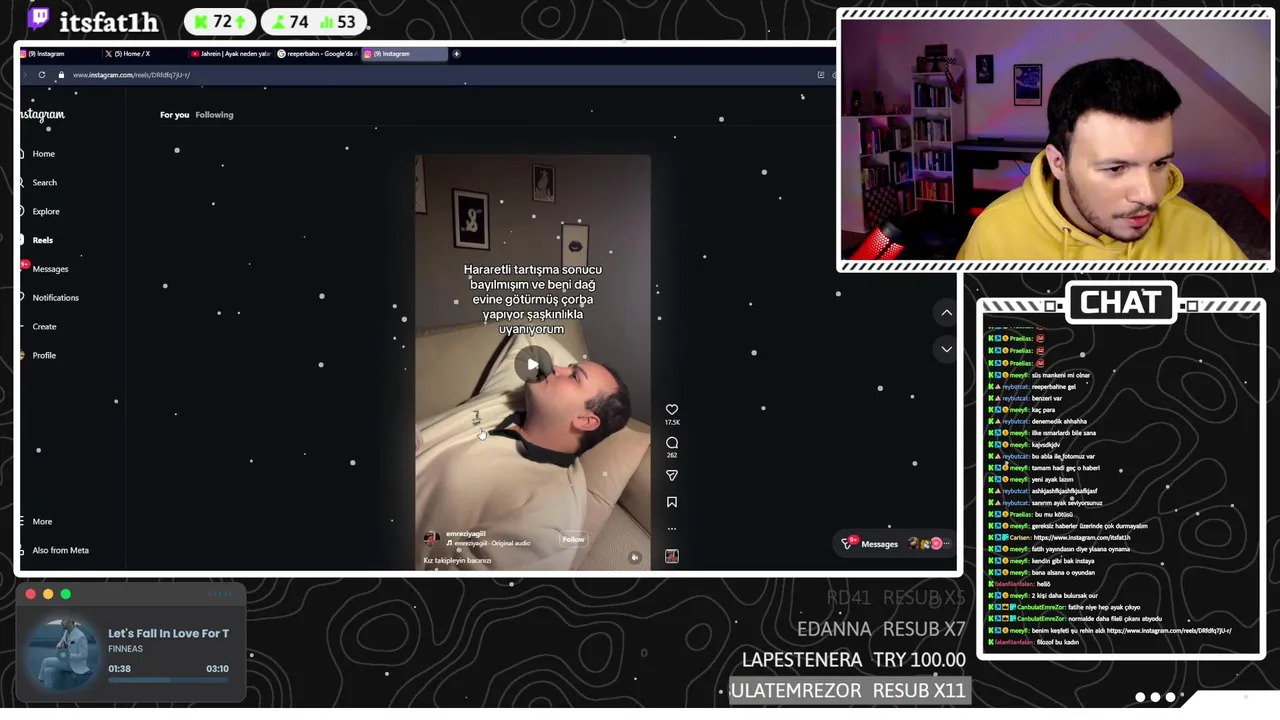Click the CHAT header label
This screenshot has height=720, width=1280.
[1120, 302]
